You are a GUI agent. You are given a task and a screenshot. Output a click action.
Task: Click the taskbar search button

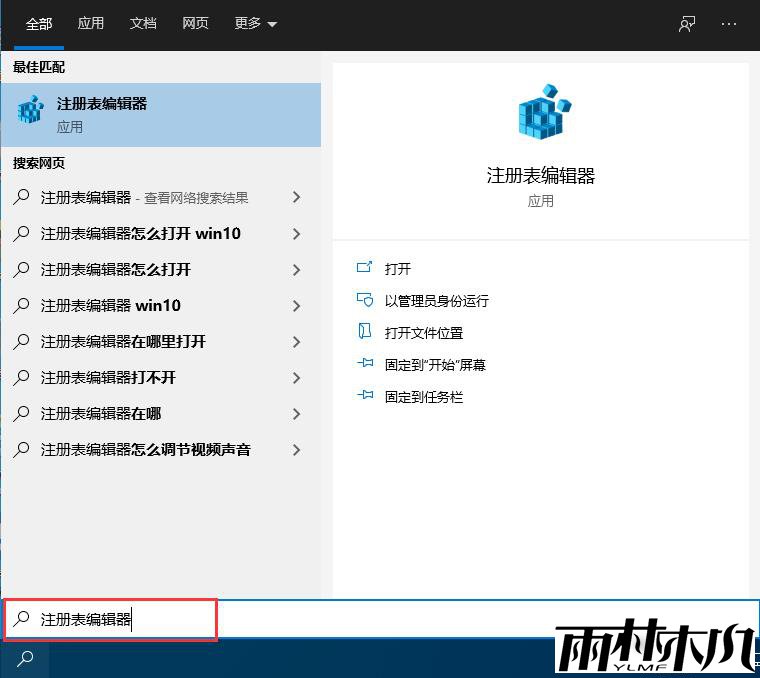pos(25,658)
